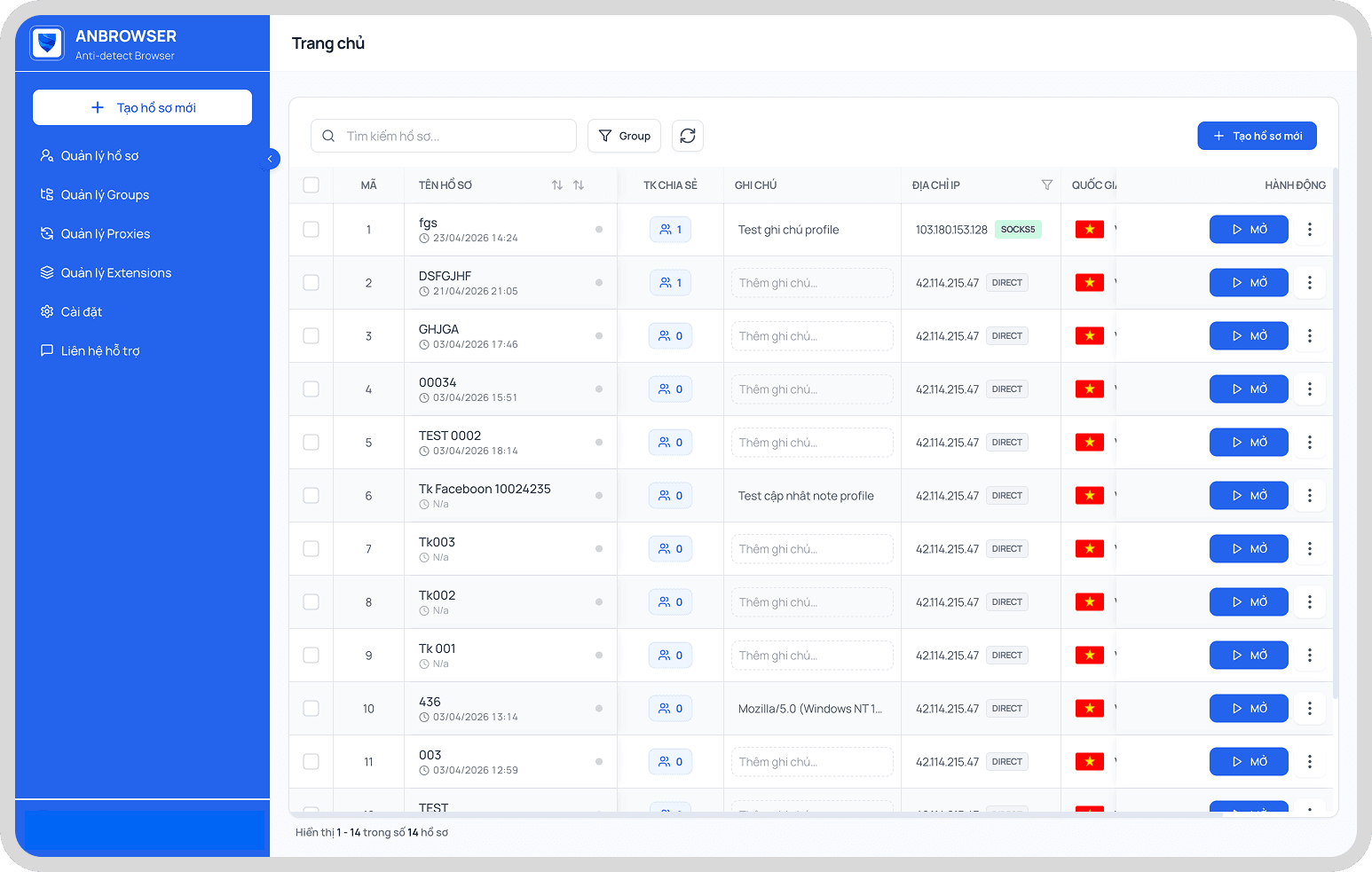
Task: Click 'Test ghi chú profile' note
Action: [788, 230]
